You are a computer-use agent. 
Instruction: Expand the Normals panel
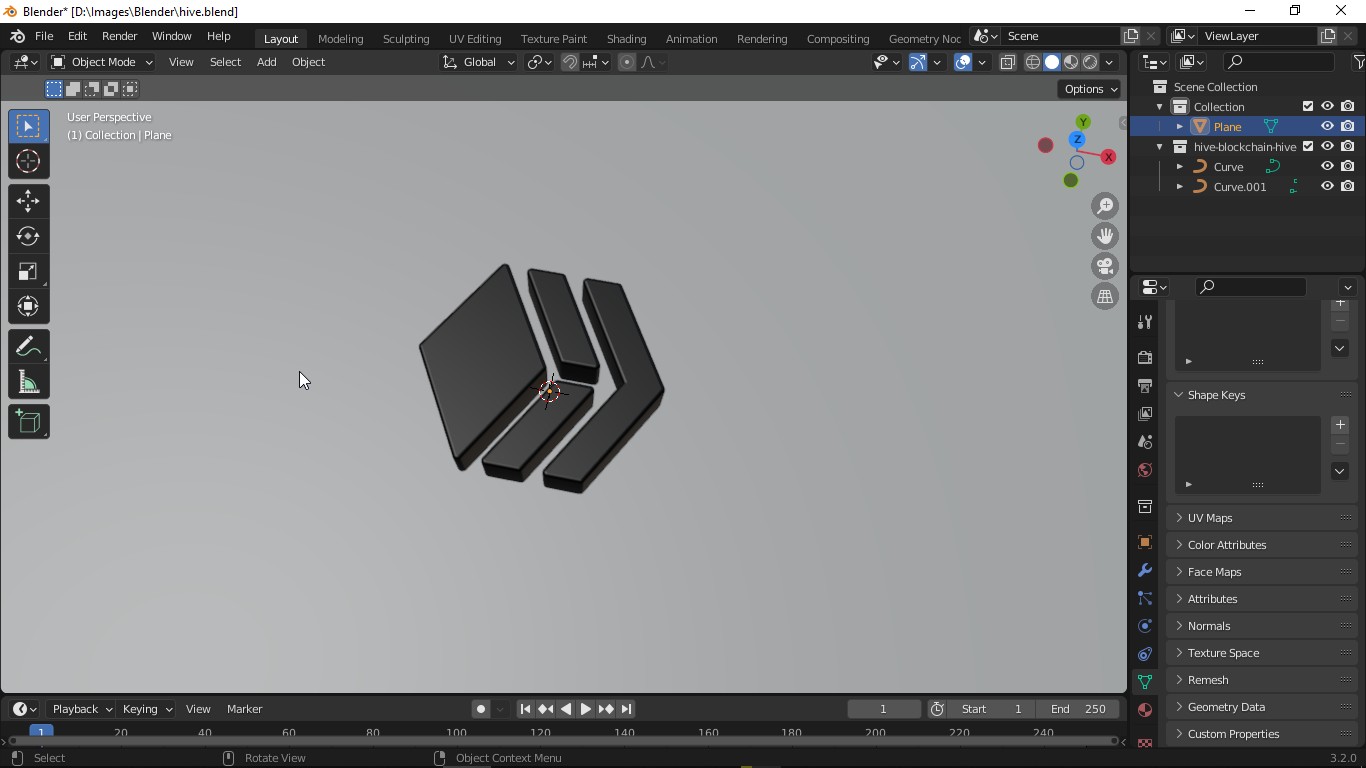[x=1261, y=626]
